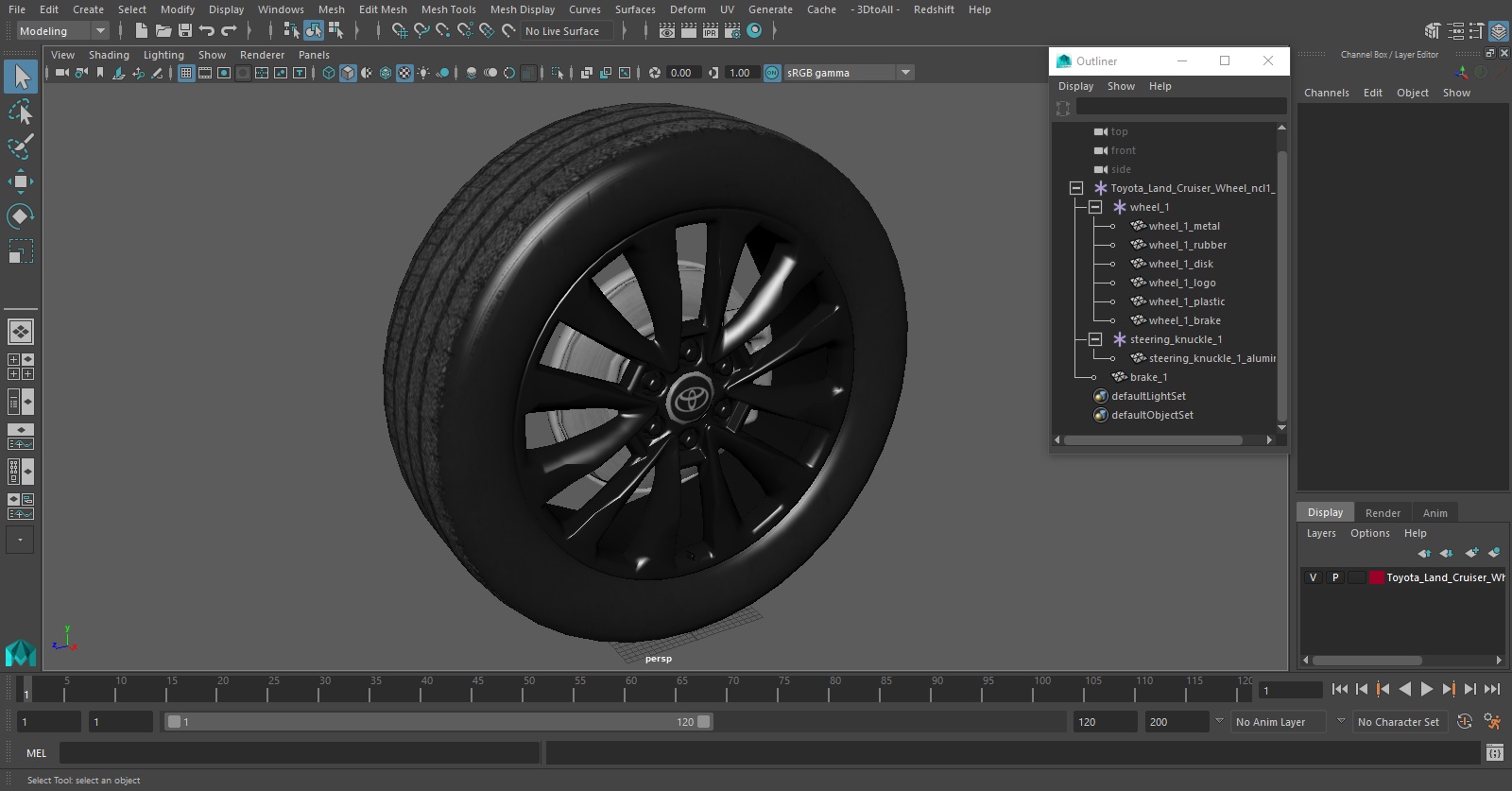The image size is (1512, 791).
Task: Click No Live Surface field
Action: [567, 31]
